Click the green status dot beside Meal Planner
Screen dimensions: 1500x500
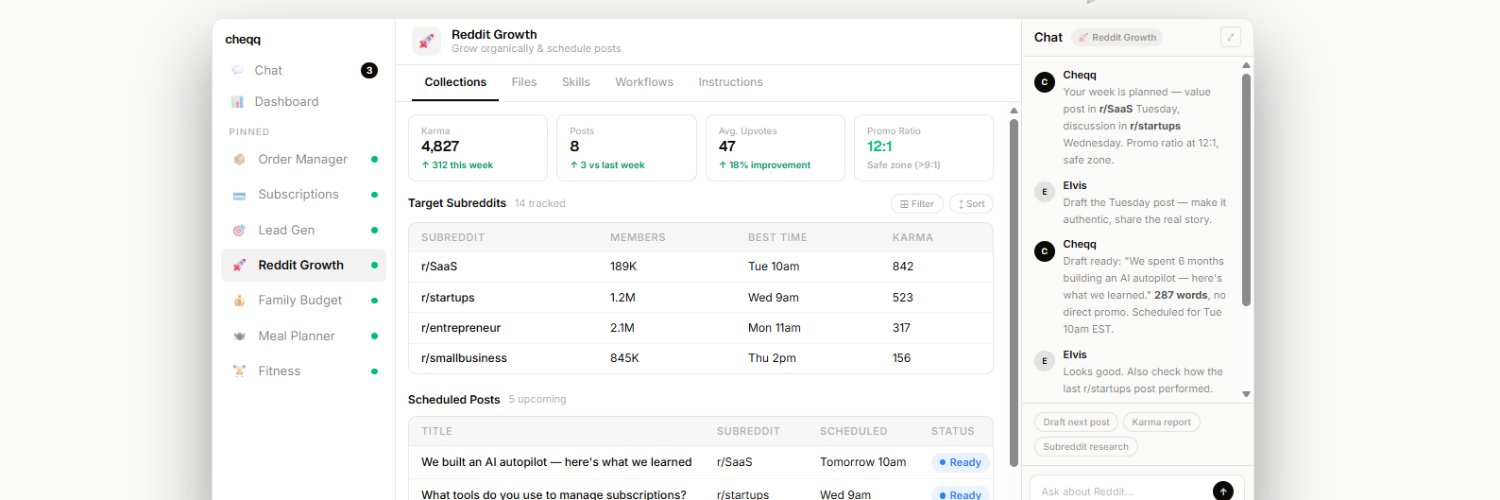374,336
